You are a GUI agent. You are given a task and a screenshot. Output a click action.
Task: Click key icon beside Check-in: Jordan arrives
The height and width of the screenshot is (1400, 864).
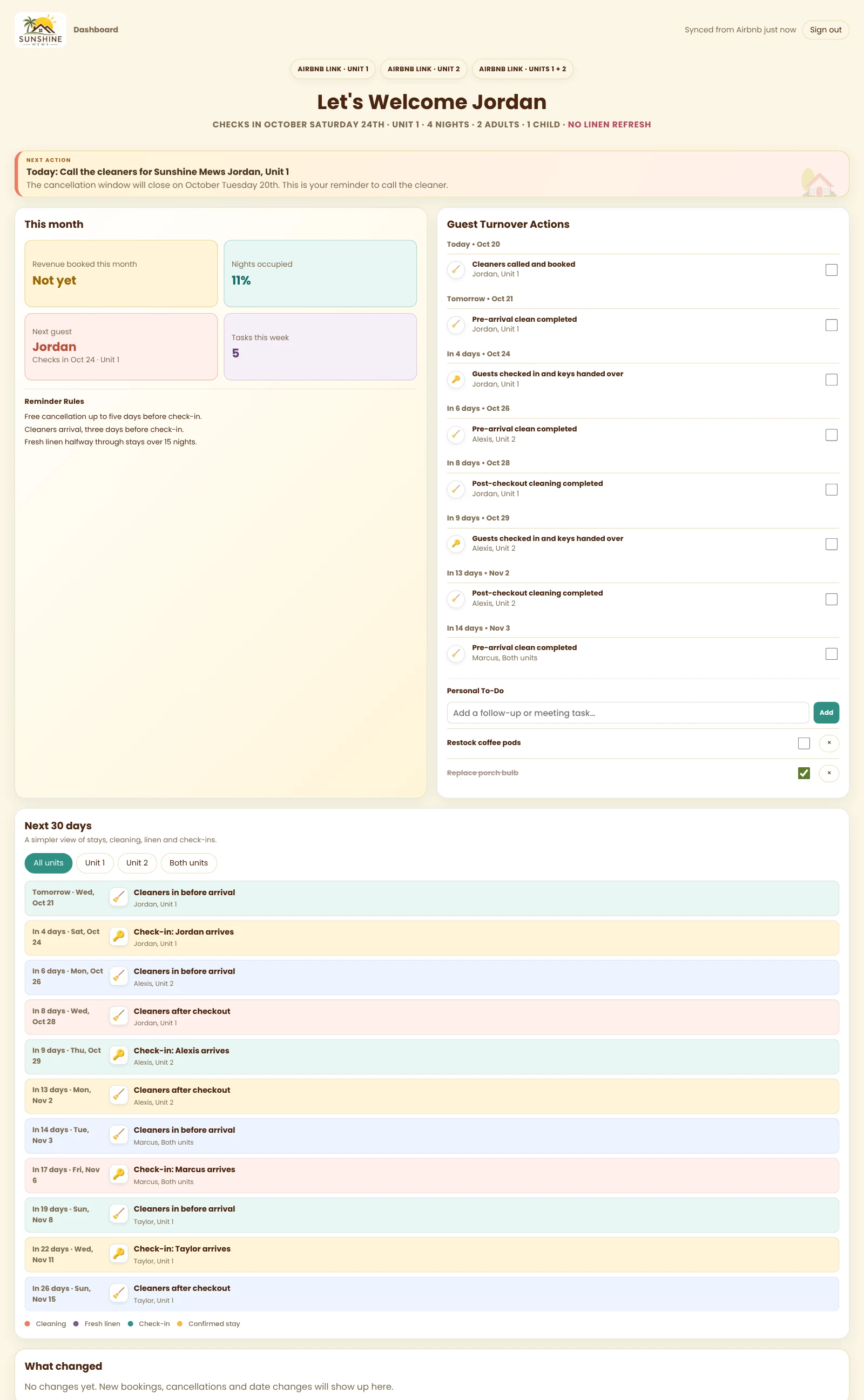click(x=119, y=936)
